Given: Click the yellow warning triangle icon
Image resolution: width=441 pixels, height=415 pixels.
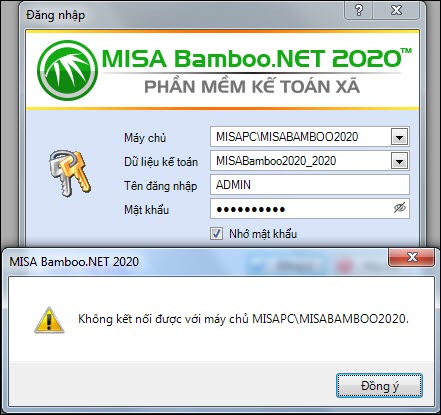Looking at the screenshot, I should tap(49, 320).
